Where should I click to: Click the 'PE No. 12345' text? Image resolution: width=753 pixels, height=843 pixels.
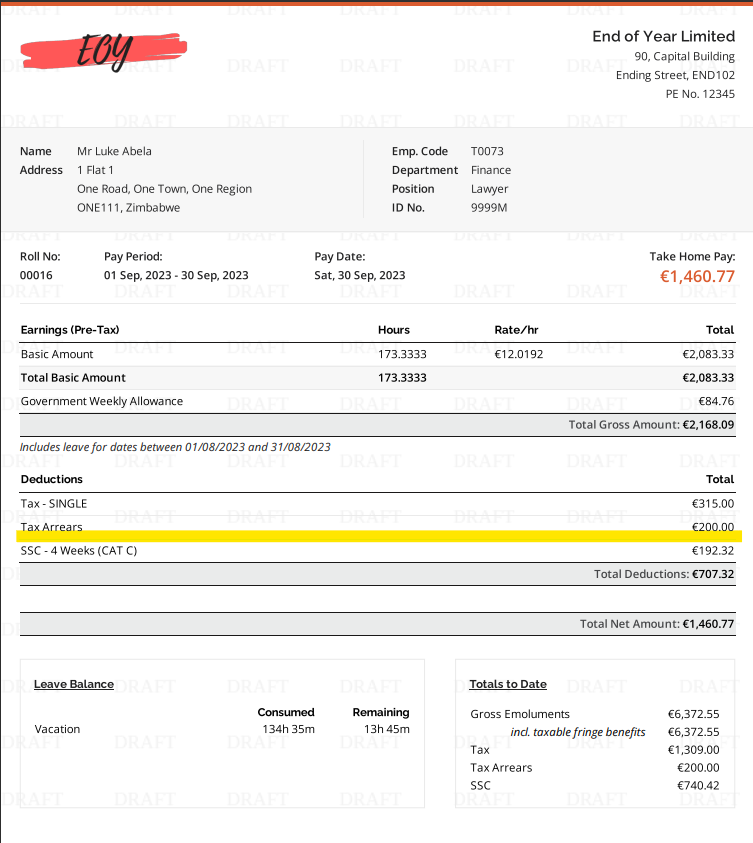click(700, 94)
